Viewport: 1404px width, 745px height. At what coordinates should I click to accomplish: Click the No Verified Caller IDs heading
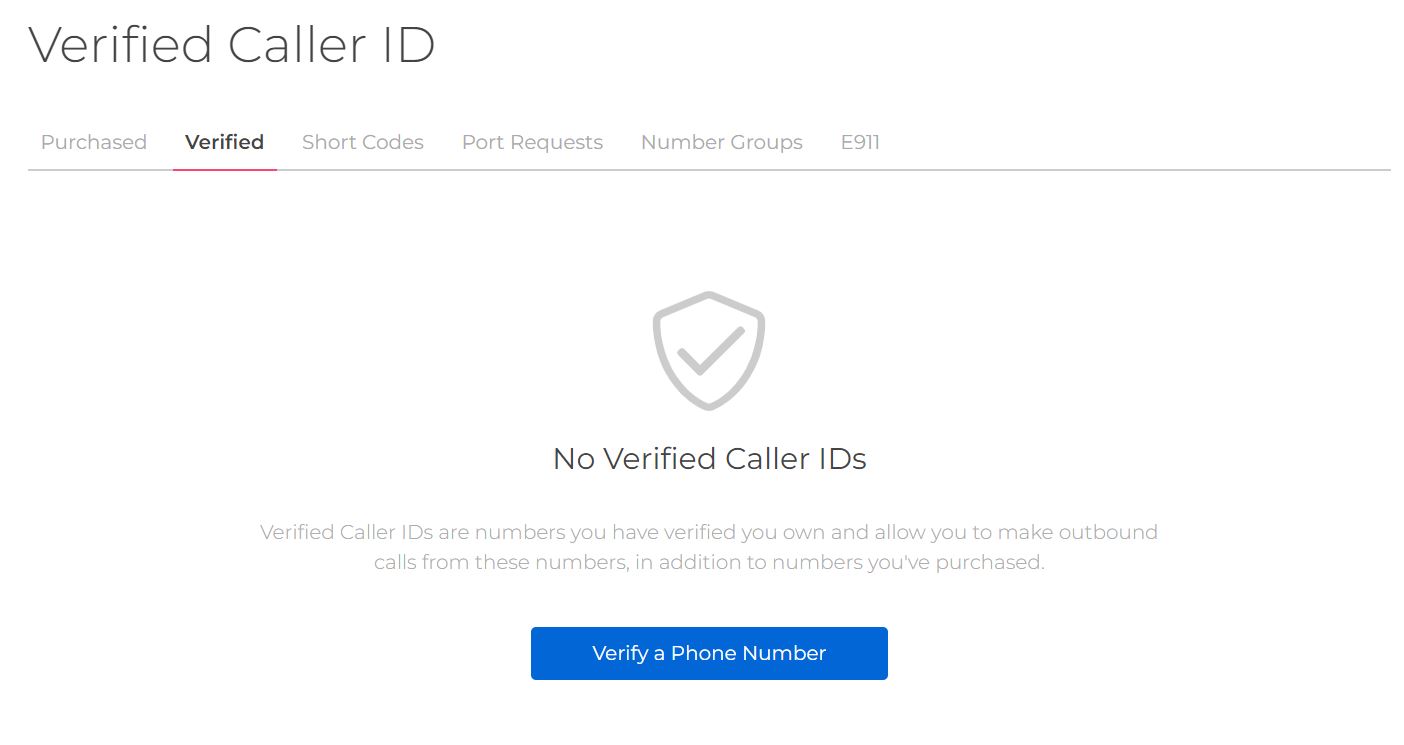(709, 459)
